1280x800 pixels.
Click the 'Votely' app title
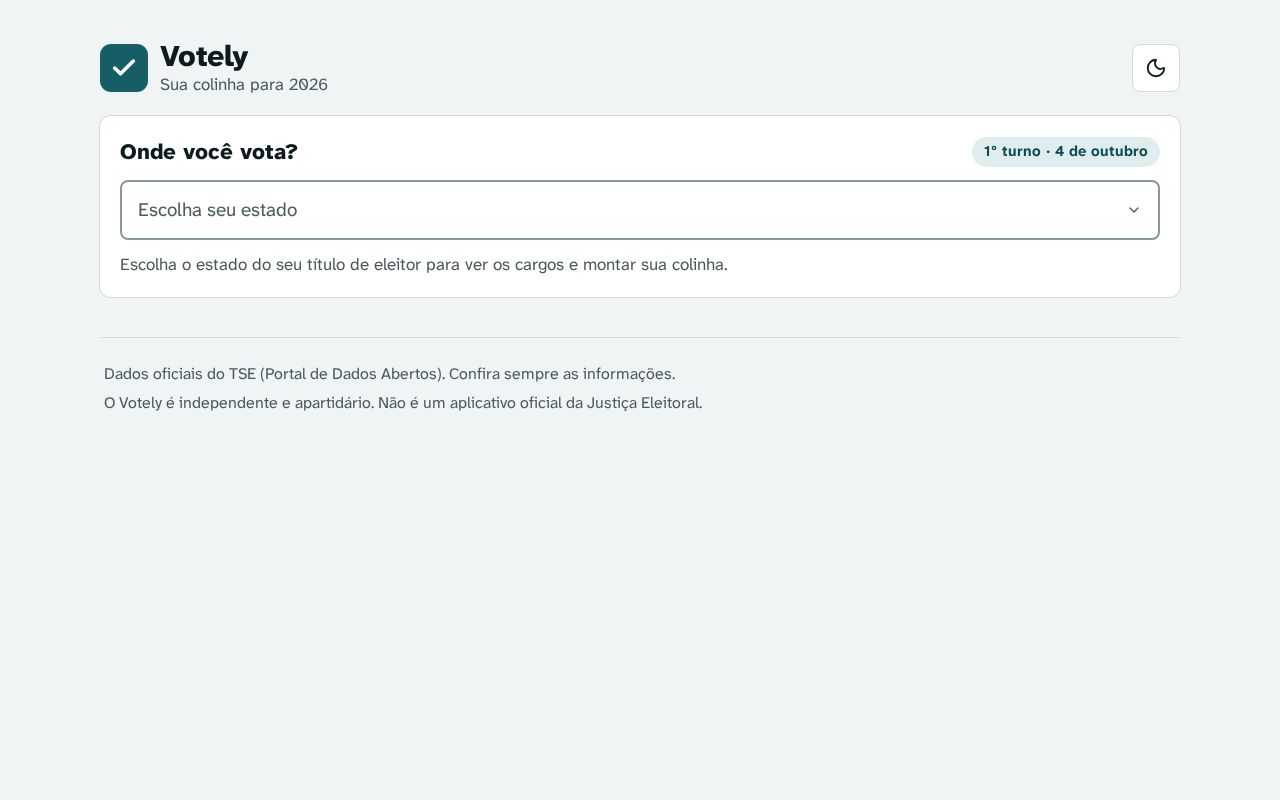(204, 56)
